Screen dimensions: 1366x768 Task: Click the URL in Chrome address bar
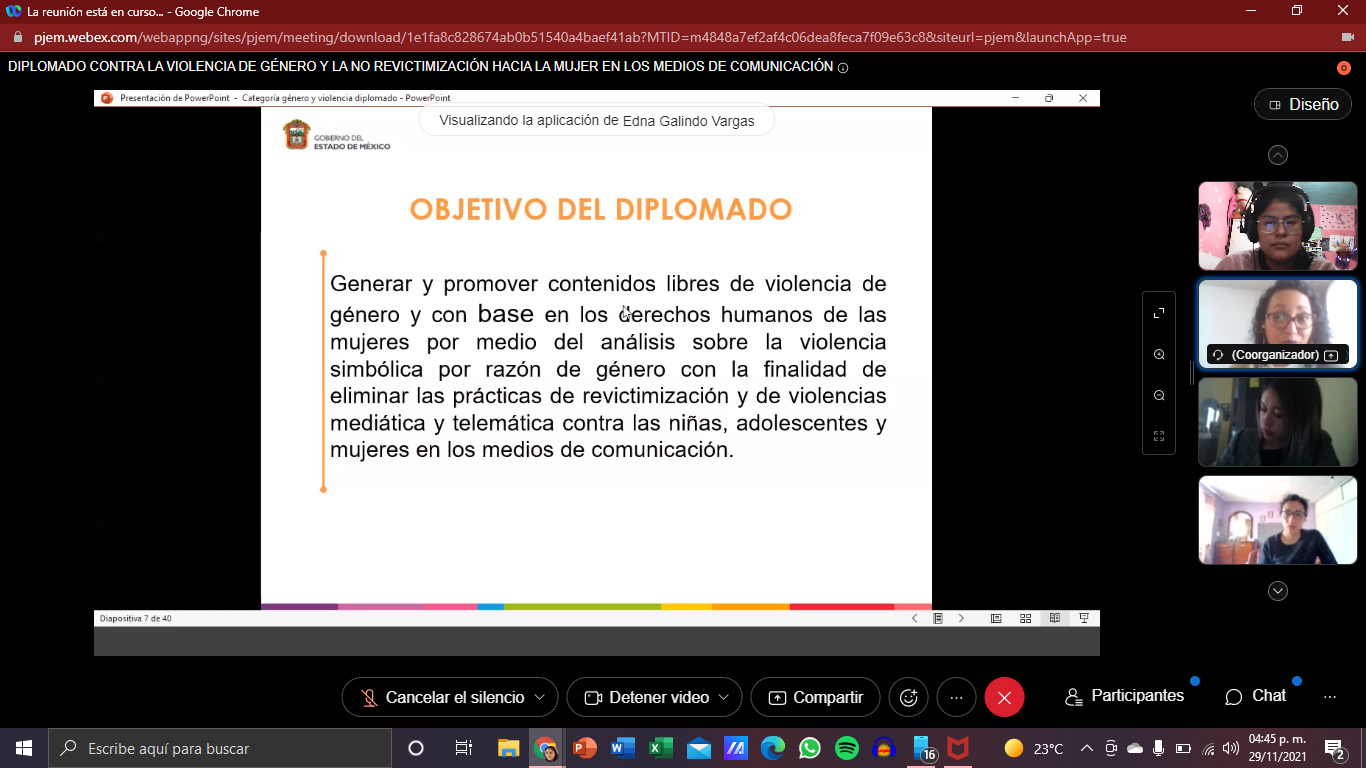click(x=580, y=37)
